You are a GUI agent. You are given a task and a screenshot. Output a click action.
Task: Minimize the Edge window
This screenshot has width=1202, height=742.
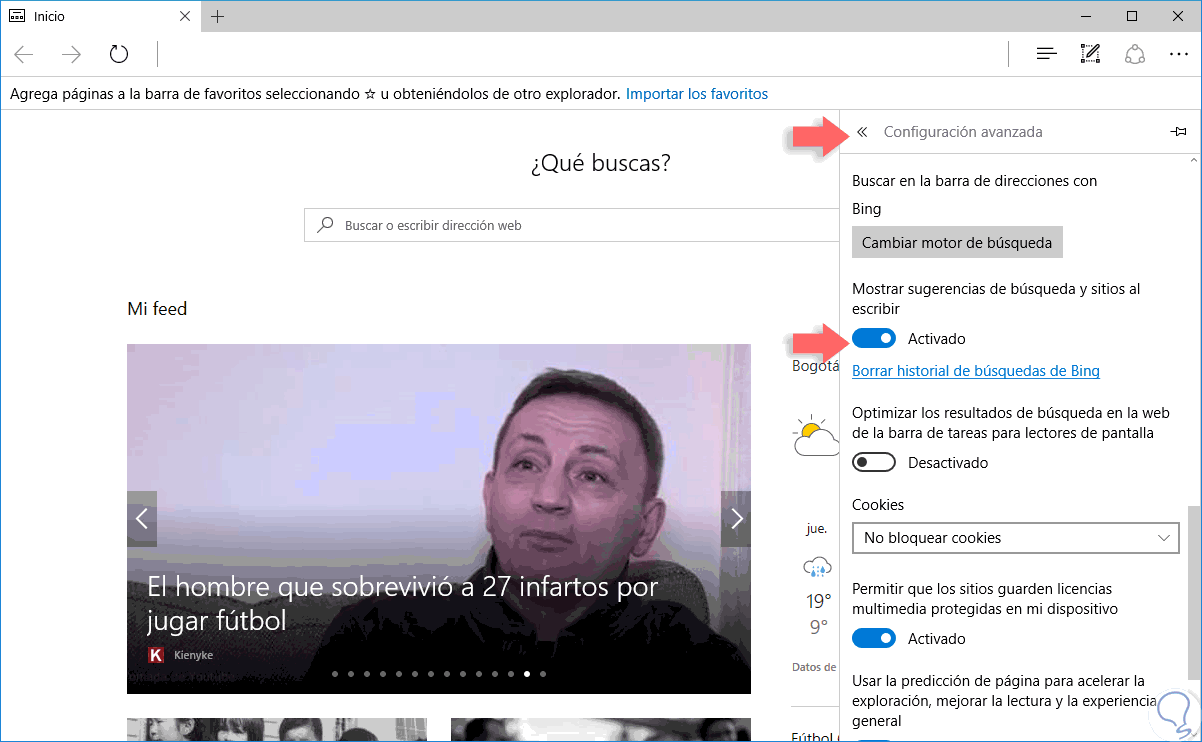click(1085, 16)
